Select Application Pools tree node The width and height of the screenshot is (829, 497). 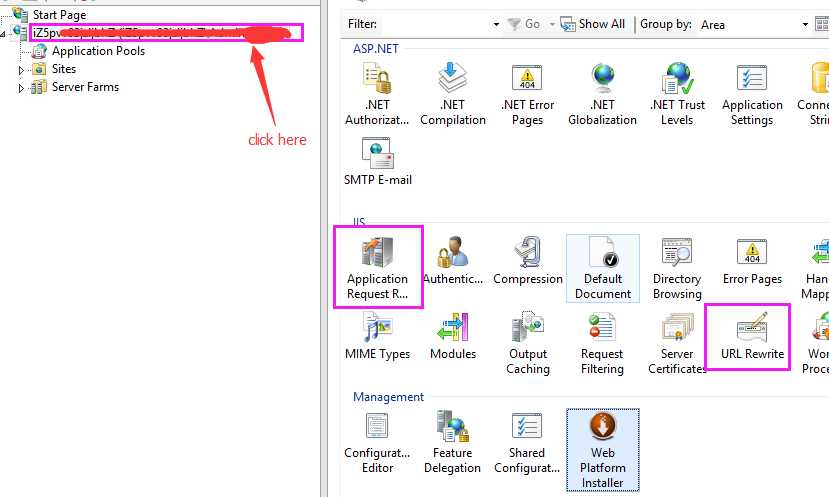(x=98, y=51)
